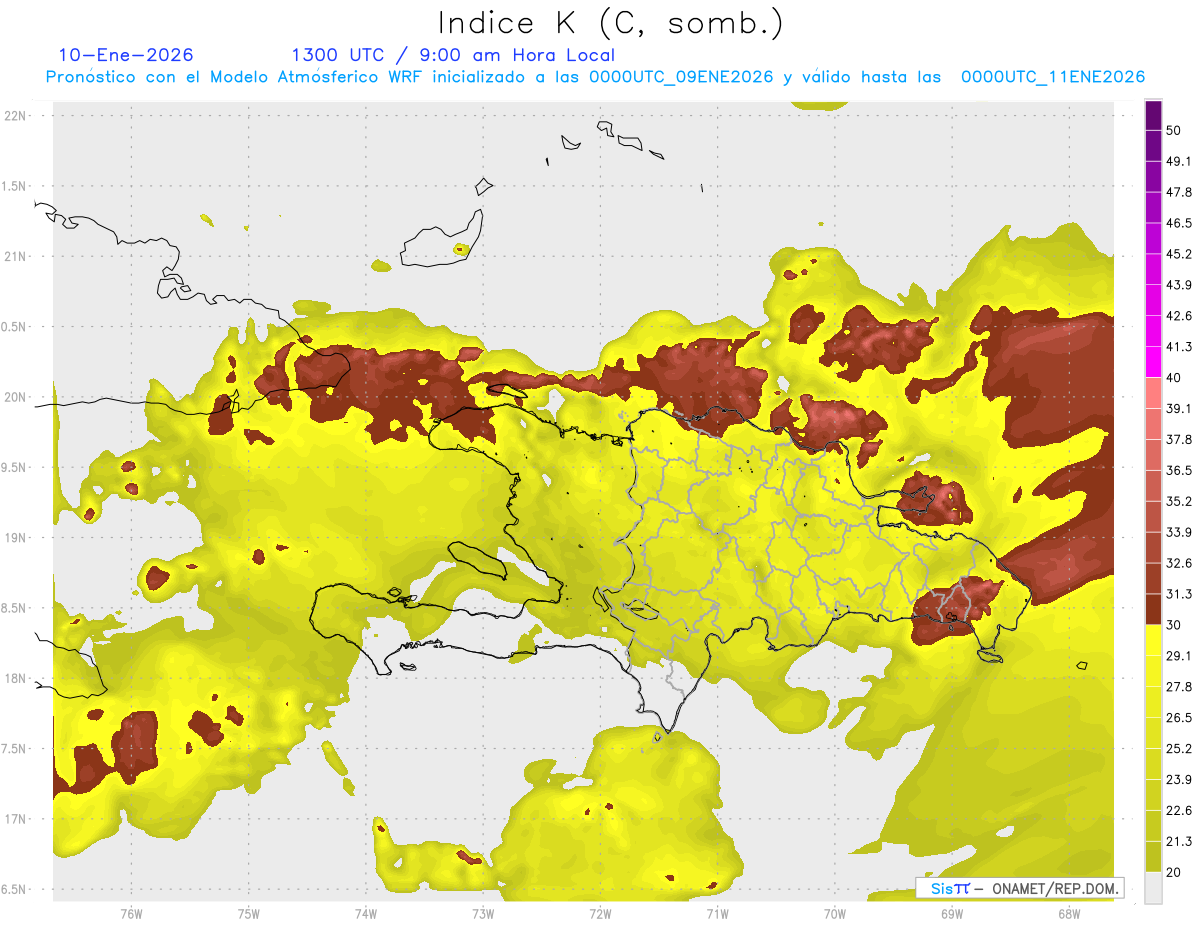Click the "ONAMET/REP.DOM." credit label
This screenshot has width=1200, height=927.
(x=1054, y=888)
